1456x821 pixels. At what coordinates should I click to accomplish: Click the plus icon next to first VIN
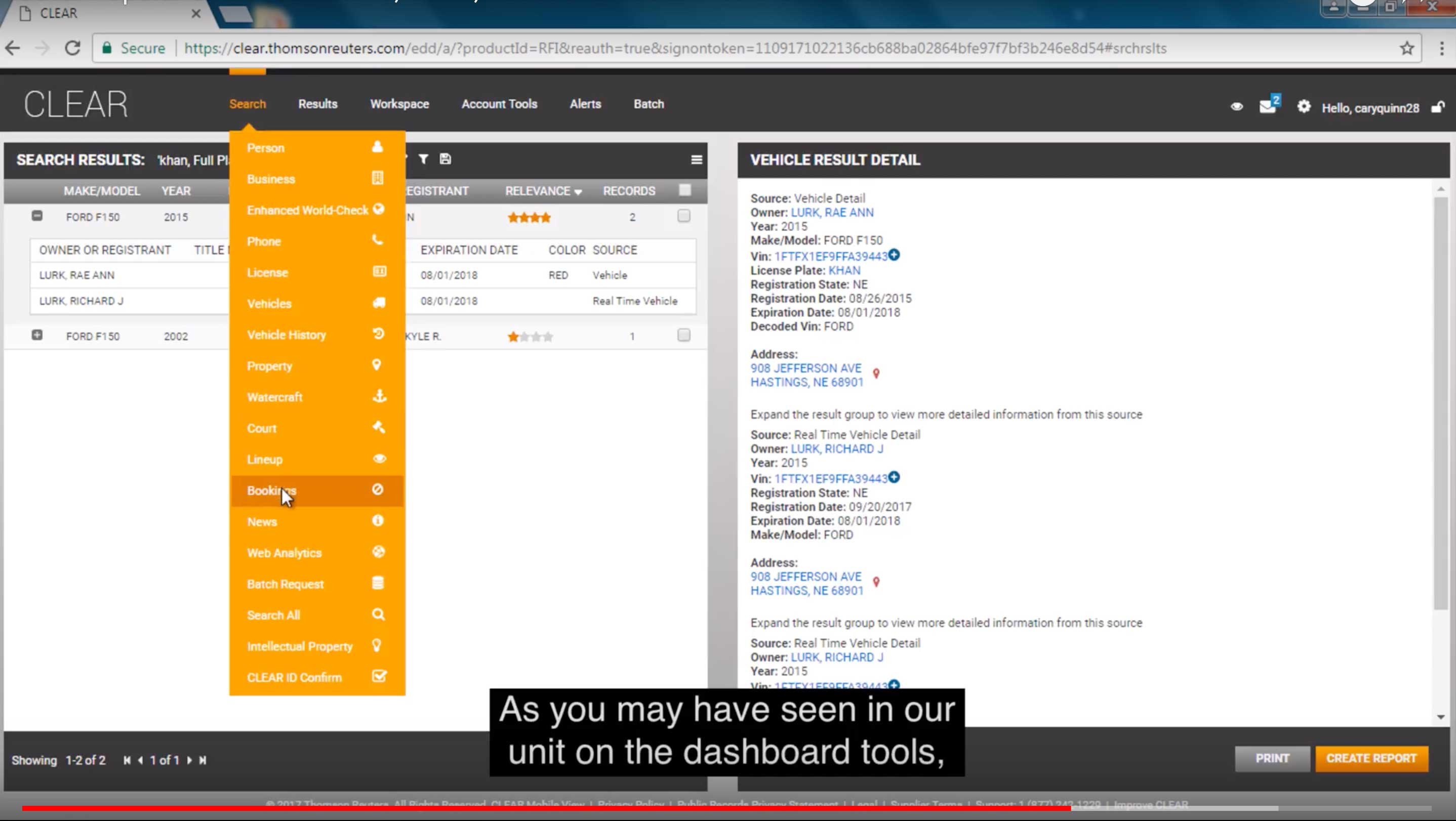click(x=894, y=256)
